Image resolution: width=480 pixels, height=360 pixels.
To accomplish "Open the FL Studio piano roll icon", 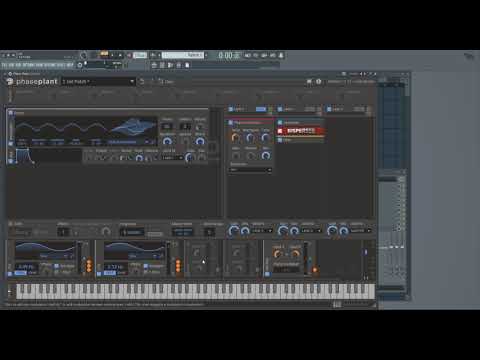I will [x=162, y=65].
